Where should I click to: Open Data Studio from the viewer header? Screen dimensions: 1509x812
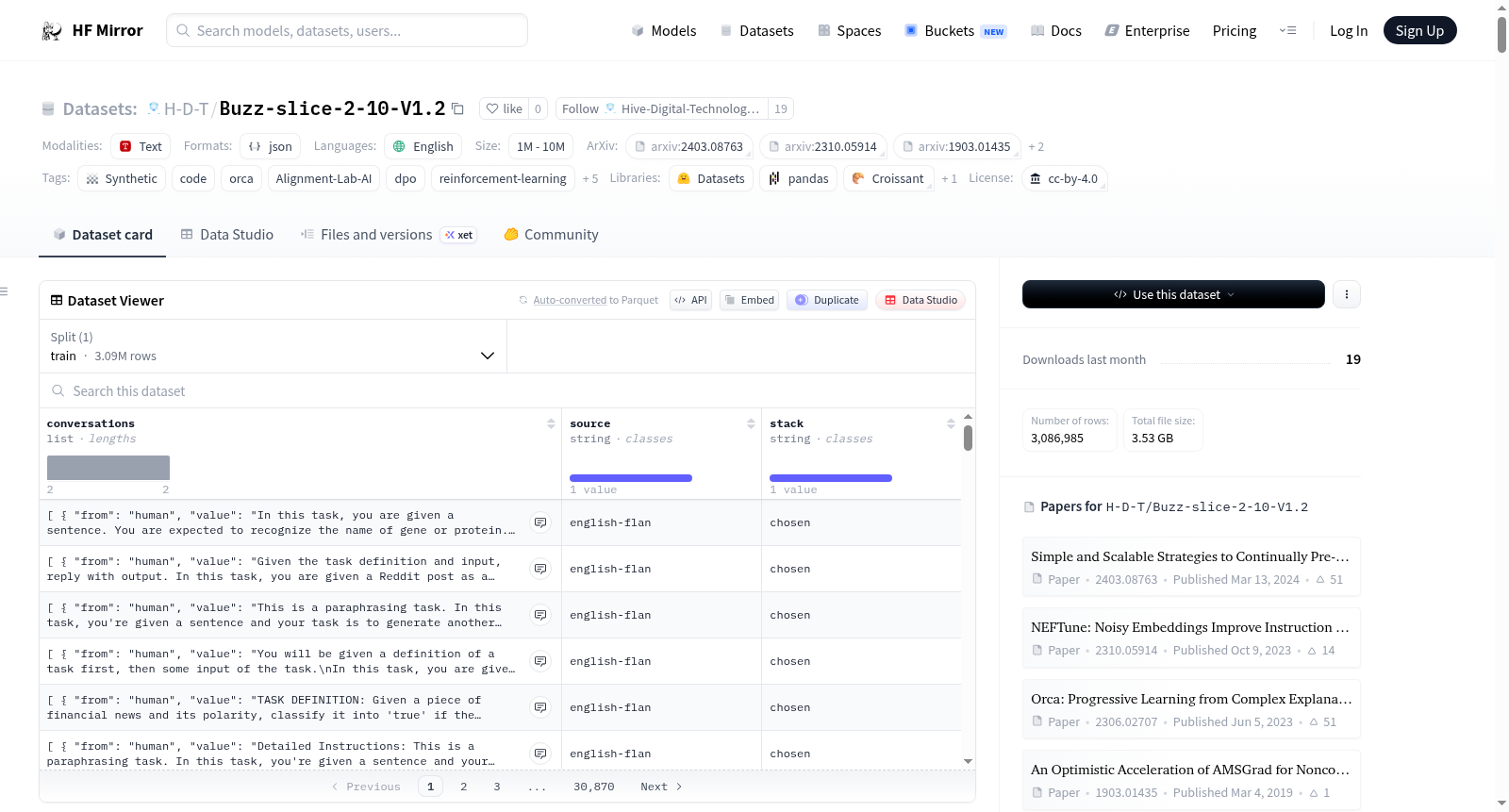coord(920,300)
